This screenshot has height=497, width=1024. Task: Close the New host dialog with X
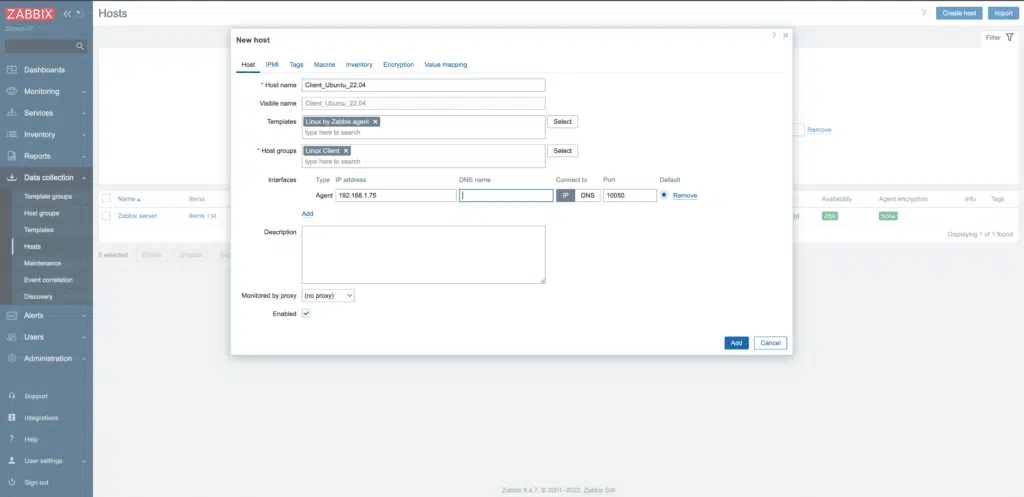coord(786,35)
